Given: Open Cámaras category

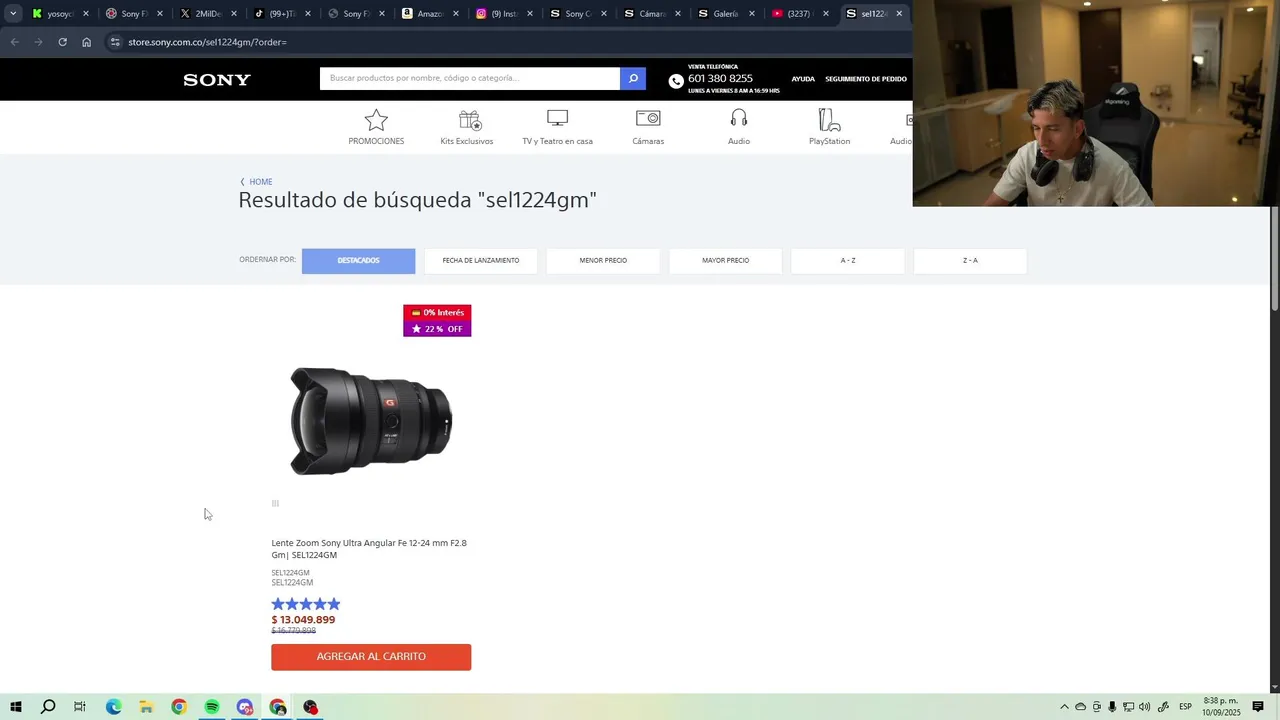Looking at the screenshot, I should [x=648, y=127].
